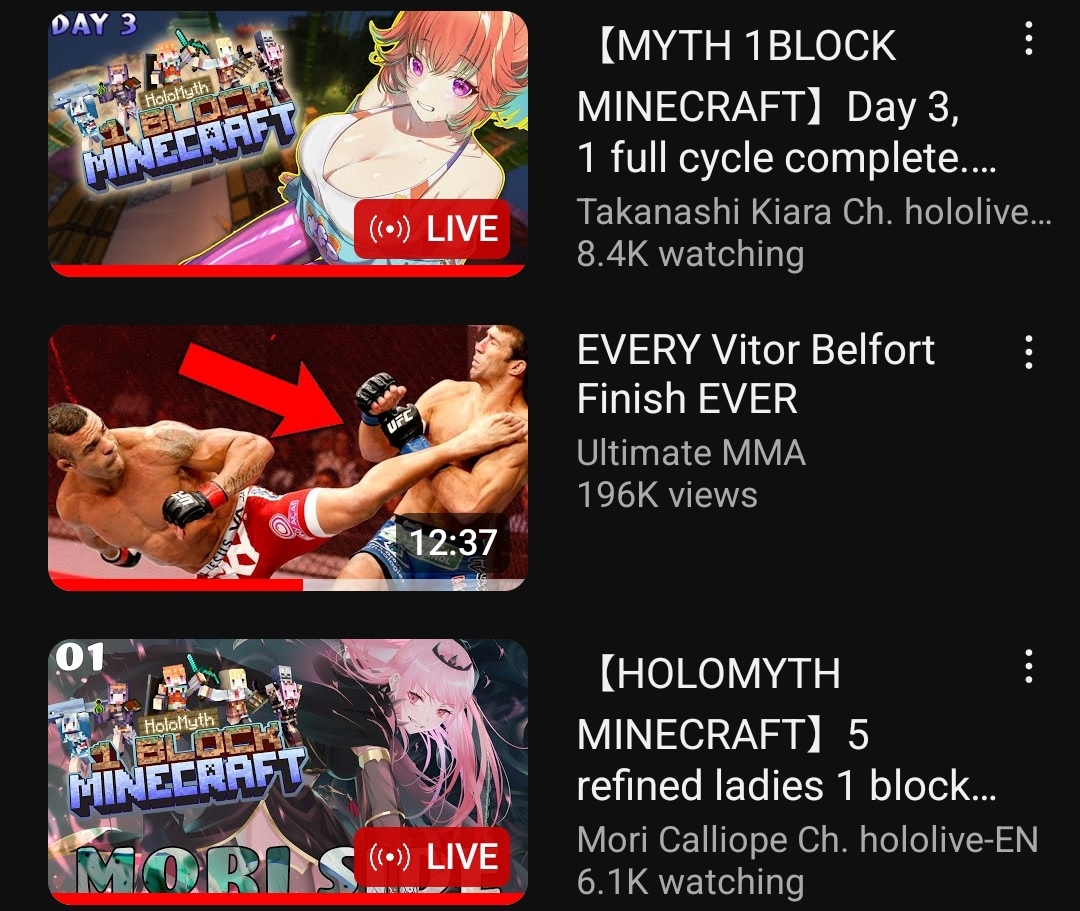Select title 'HOLOMYTH MINECRAFT 5 refined ladies'

[x=787, y=730]
